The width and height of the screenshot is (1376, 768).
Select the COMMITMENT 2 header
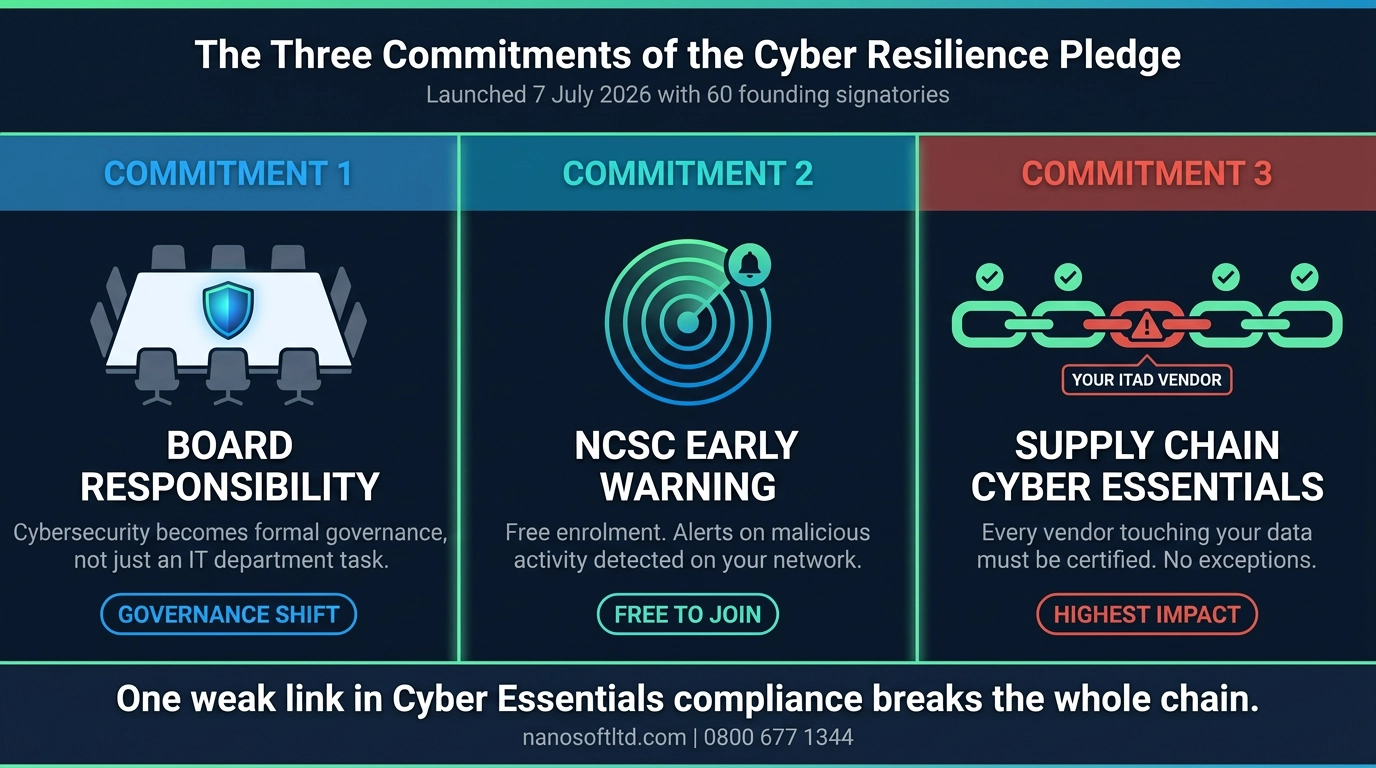[688, 174]
